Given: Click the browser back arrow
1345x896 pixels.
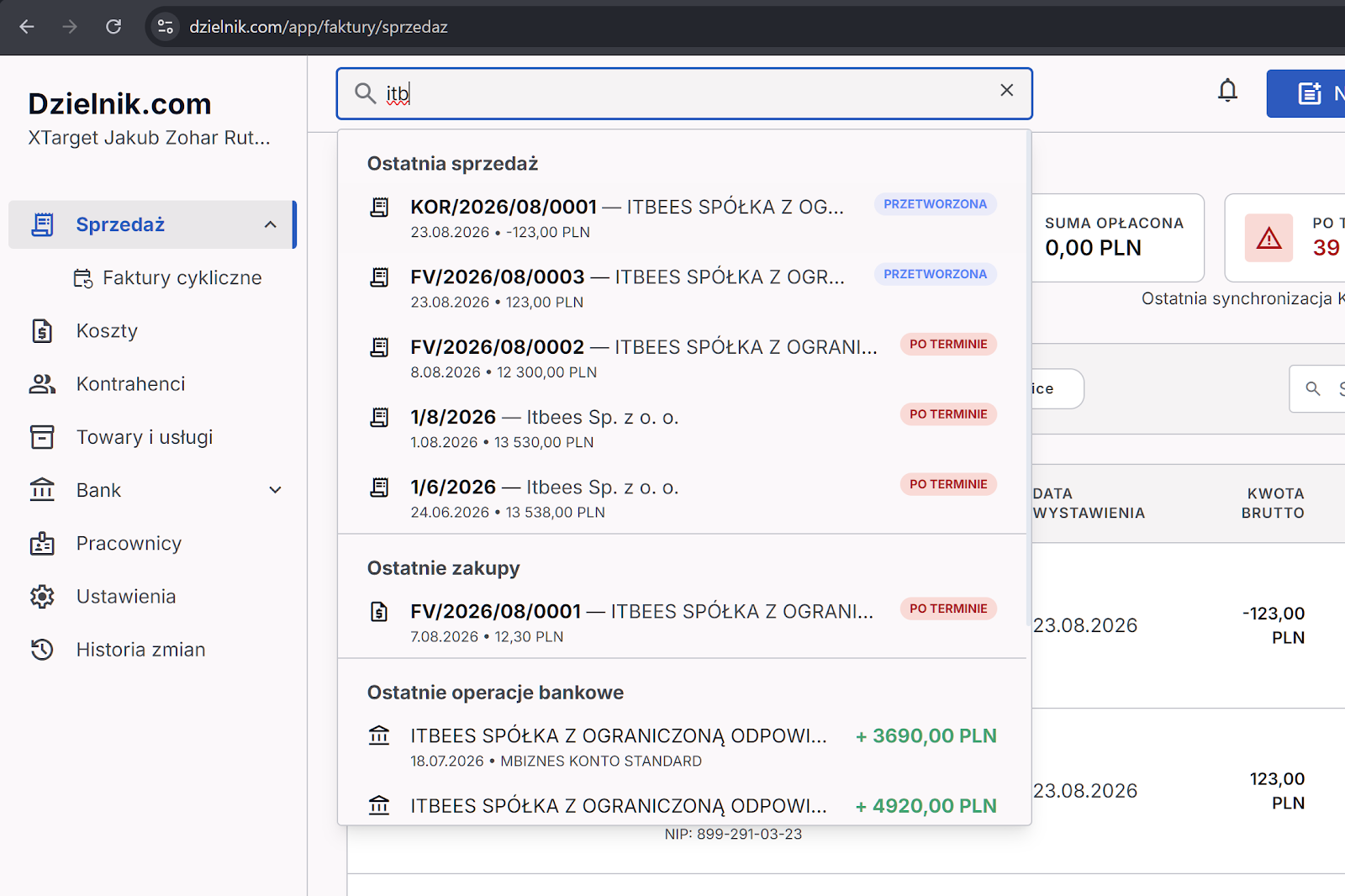Looking at the screenshot, I should tap(27, 27).
